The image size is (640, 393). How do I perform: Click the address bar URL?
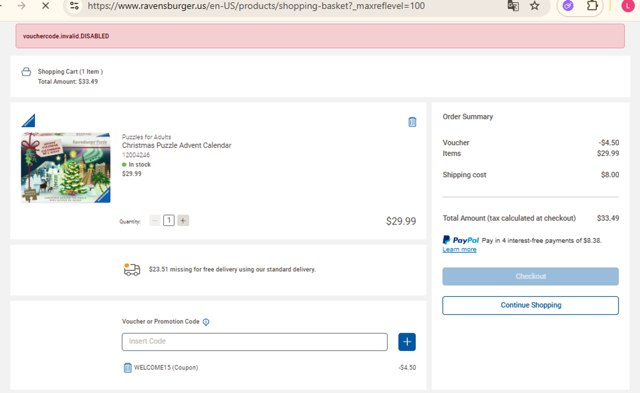[256, 6]
